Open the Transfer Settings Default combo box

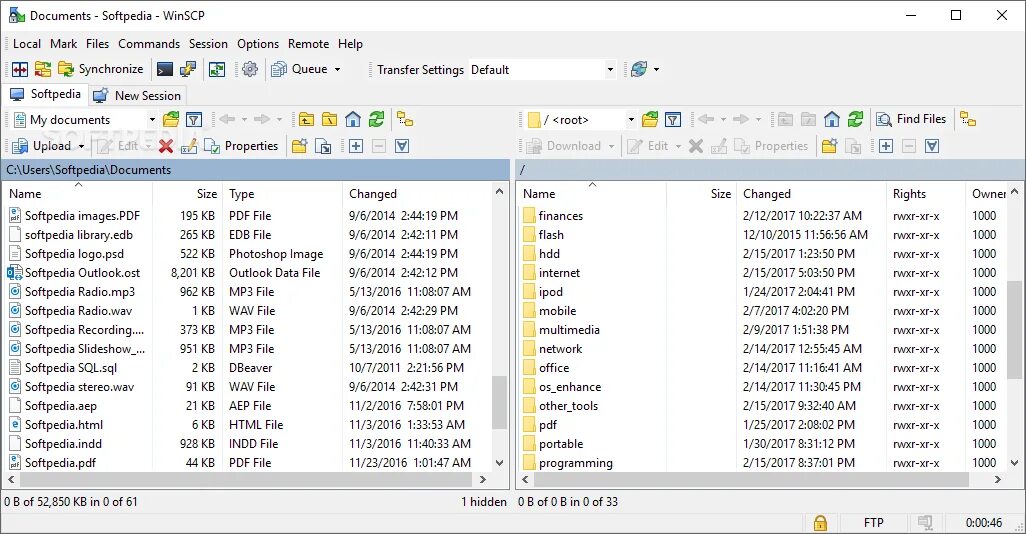(542, 70)
